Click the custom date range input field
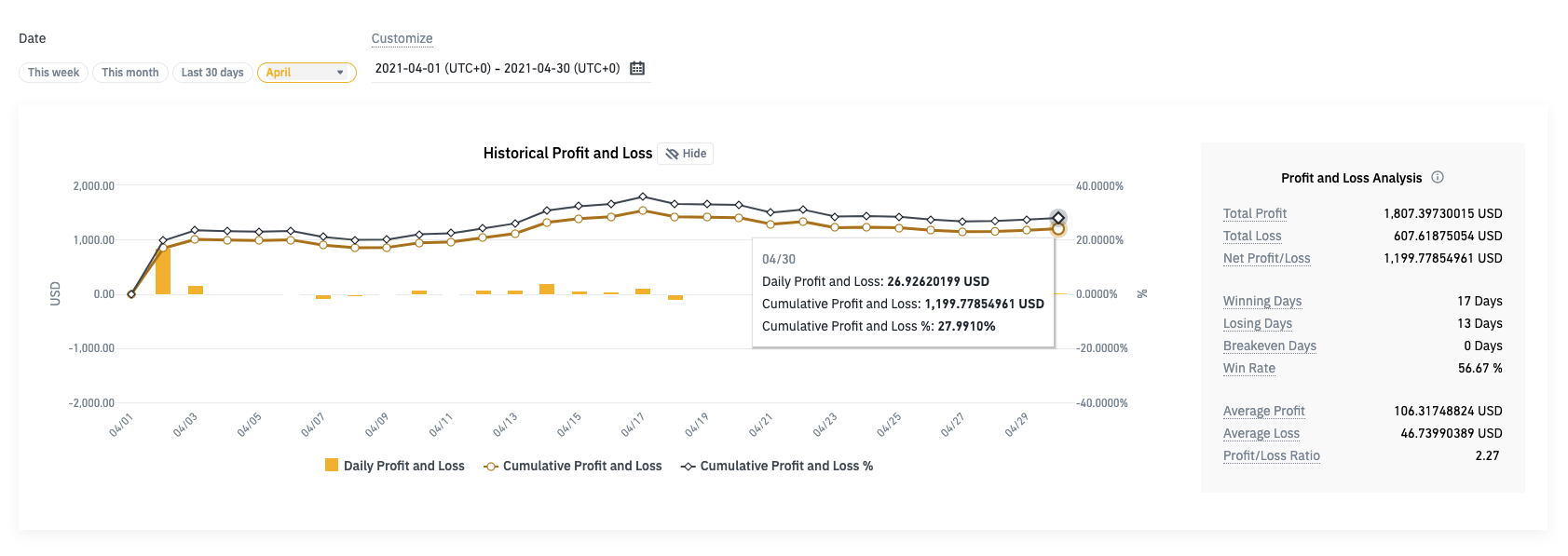Screen dimensions: 1568x556 498,68
